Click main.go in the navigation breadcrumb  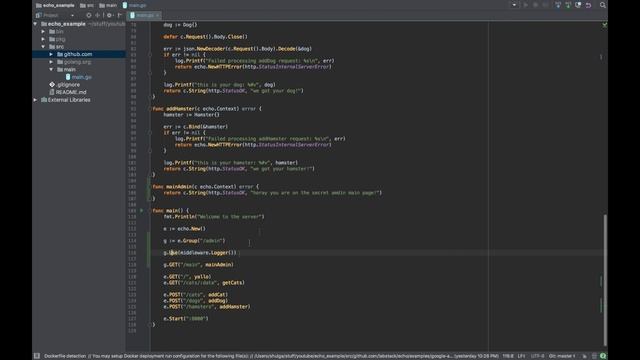click(x=134, y=5)
